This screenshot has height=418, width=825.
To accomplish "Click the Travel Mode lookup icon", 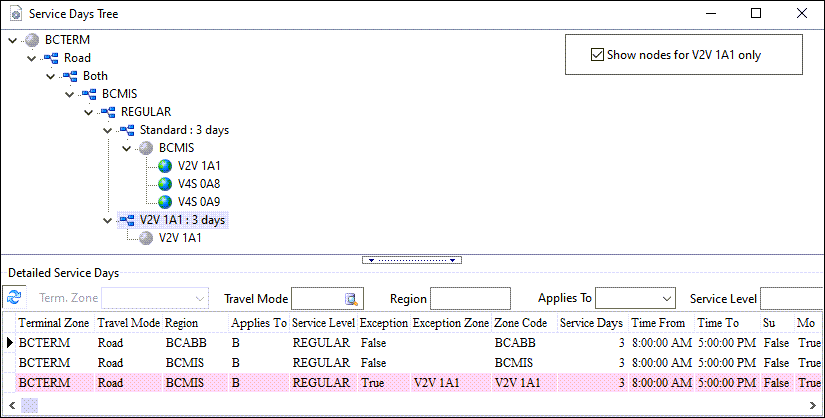I will click(351, 298).
